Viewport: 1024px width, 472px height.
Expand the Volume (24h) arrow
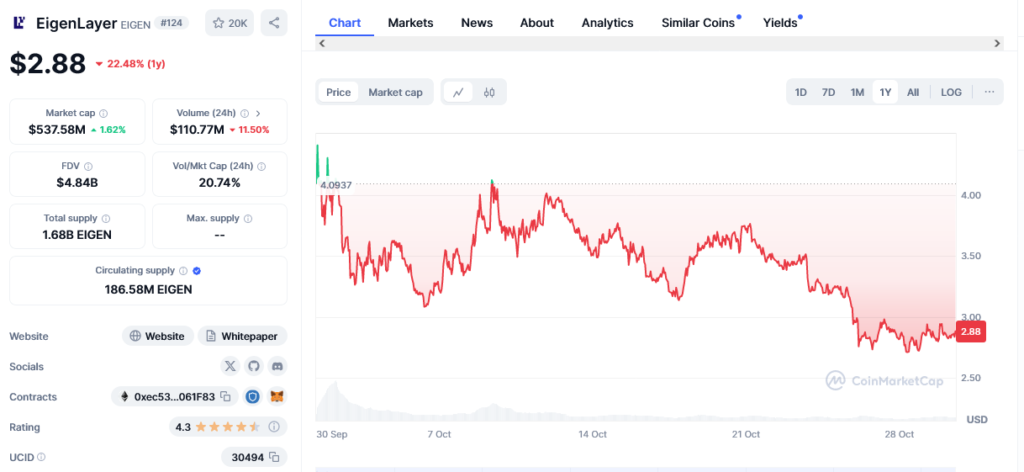tap(258, 114)
